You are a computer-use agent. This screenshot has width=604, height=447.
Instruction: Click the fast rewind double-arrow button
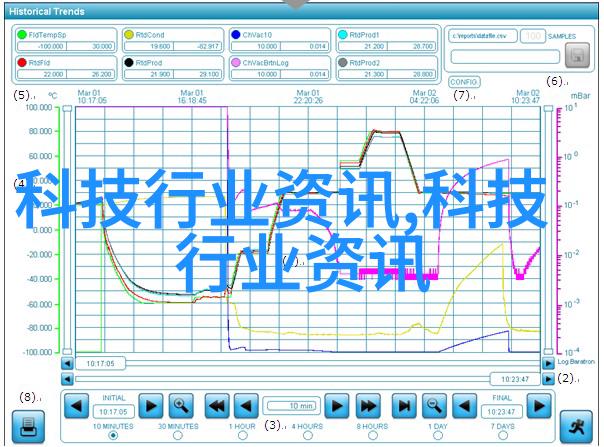point(217,406)
